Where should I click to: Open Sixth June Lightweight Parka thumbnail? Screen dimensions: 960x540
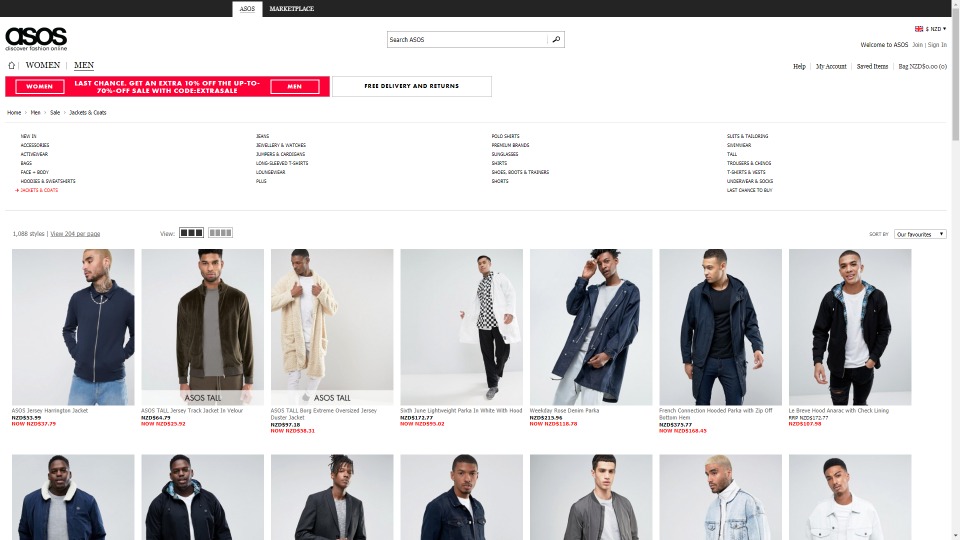462,327
